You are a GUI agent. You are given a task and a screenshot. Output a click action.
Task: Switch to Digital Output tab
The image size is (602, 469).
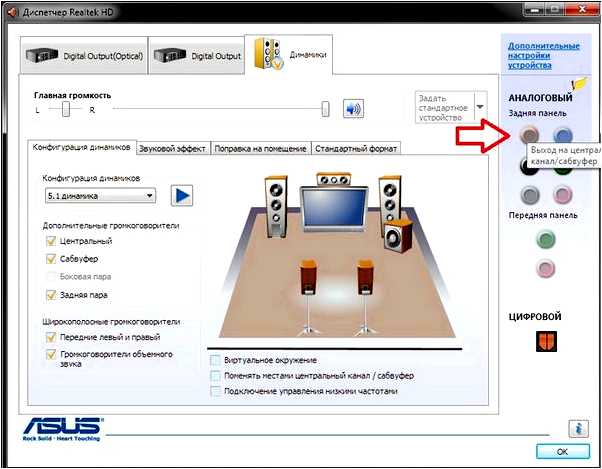(x=196, y=56)
